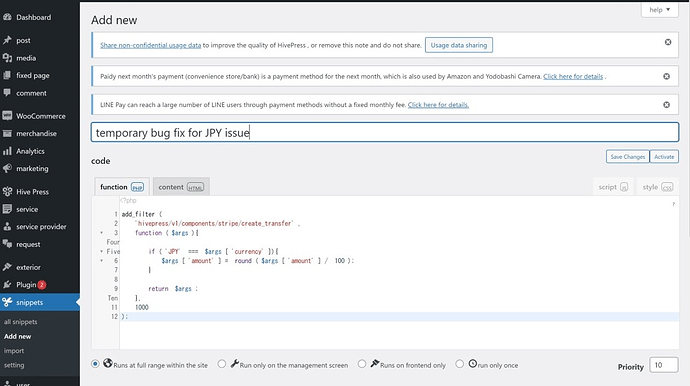The image size is (690, 386).
Task: Dismiss the LINE Pay notice
Action: [x=667, y=105]
